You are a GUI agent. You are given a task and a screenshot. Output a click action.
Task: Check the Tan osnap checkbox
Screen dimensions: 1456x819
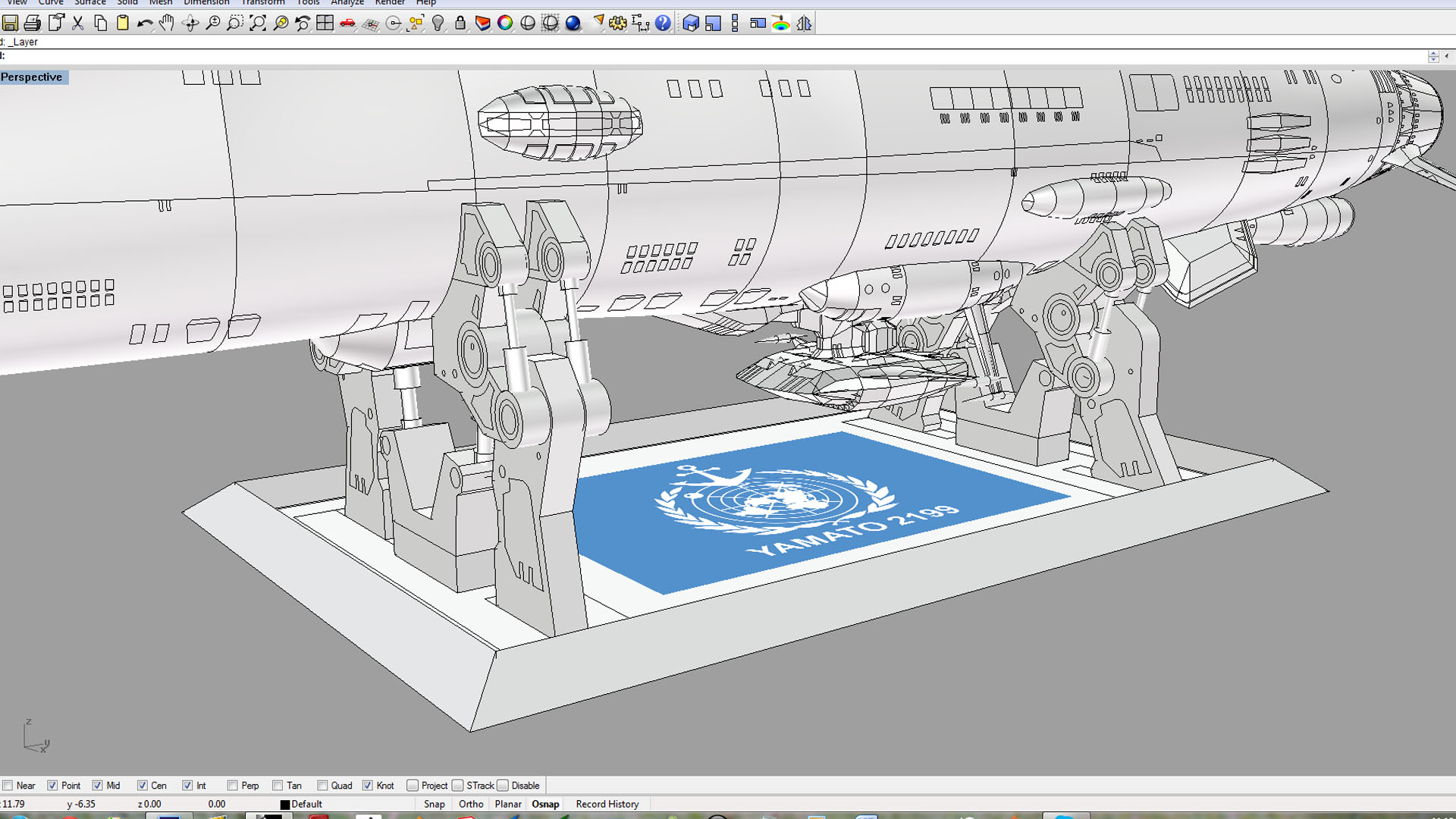278,786
